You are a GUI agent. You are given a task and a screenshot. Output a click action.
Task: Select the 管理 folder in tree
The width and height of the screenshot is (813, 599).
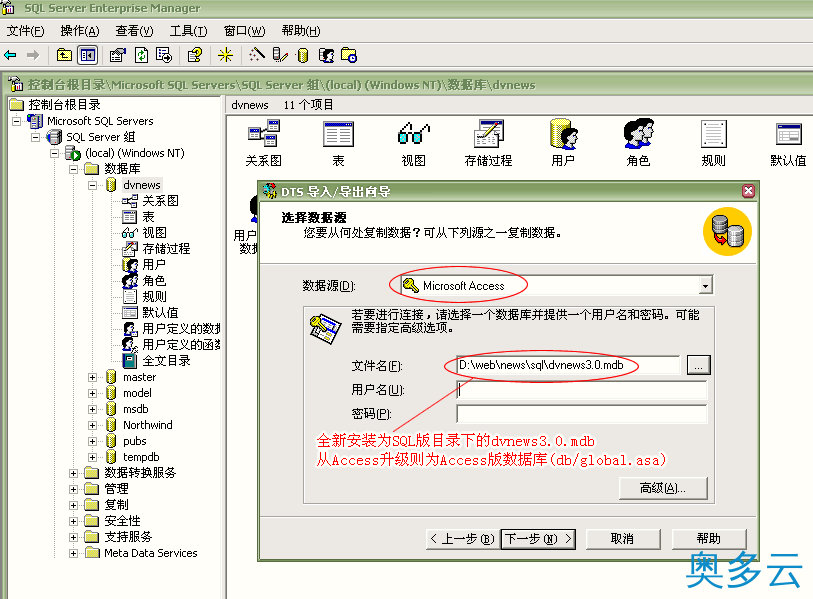pyautogui.click(x=116, y=489)
